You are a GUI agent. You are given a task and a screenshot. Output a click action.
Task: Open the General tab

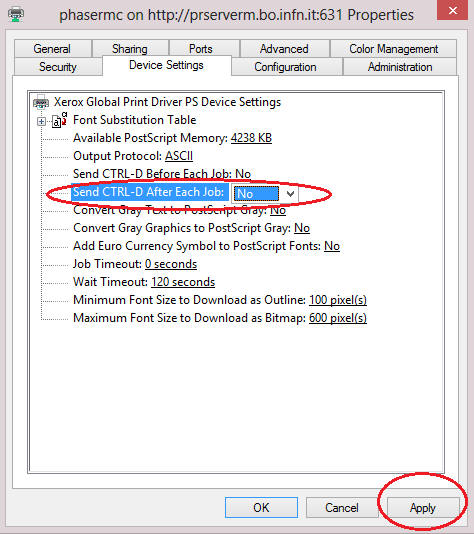point(52,49)
